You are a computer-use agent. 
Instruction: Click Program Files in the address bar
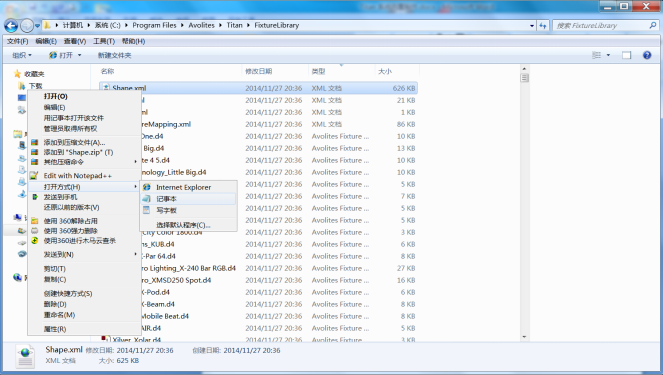[x=154, y=25]
